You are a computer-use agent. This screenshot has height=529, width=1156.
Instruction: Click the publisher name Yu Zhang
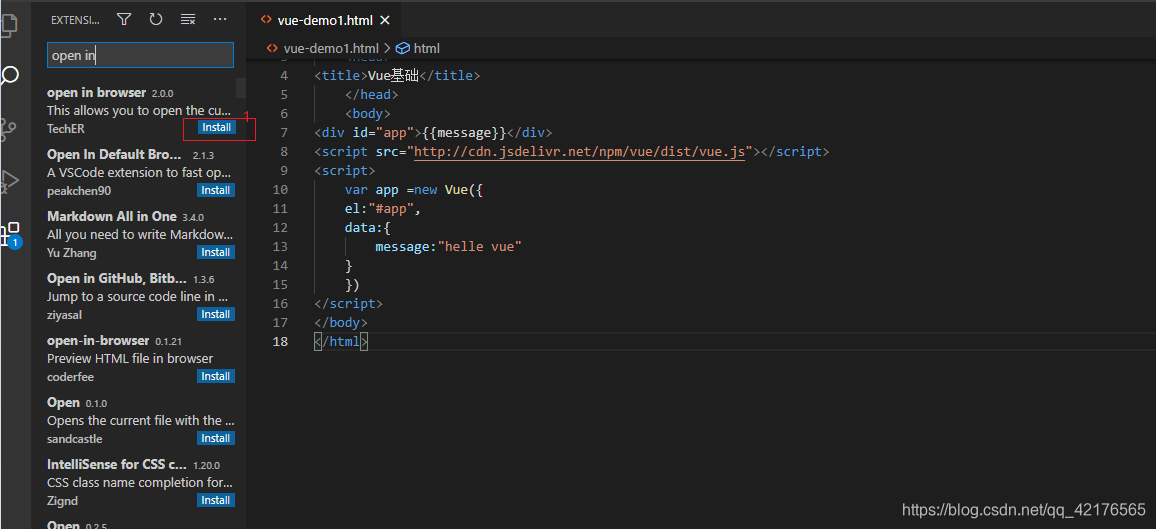pos(72,253)
